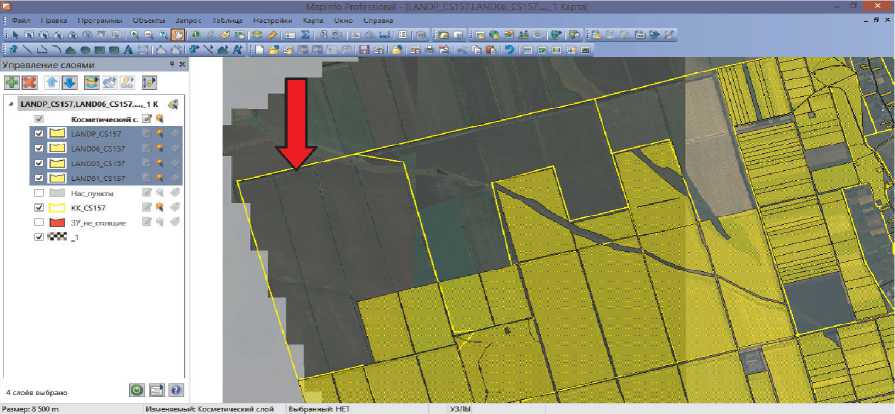Click the zoom-in magnifier tool
895x414 pixels.
click(132, 34)
